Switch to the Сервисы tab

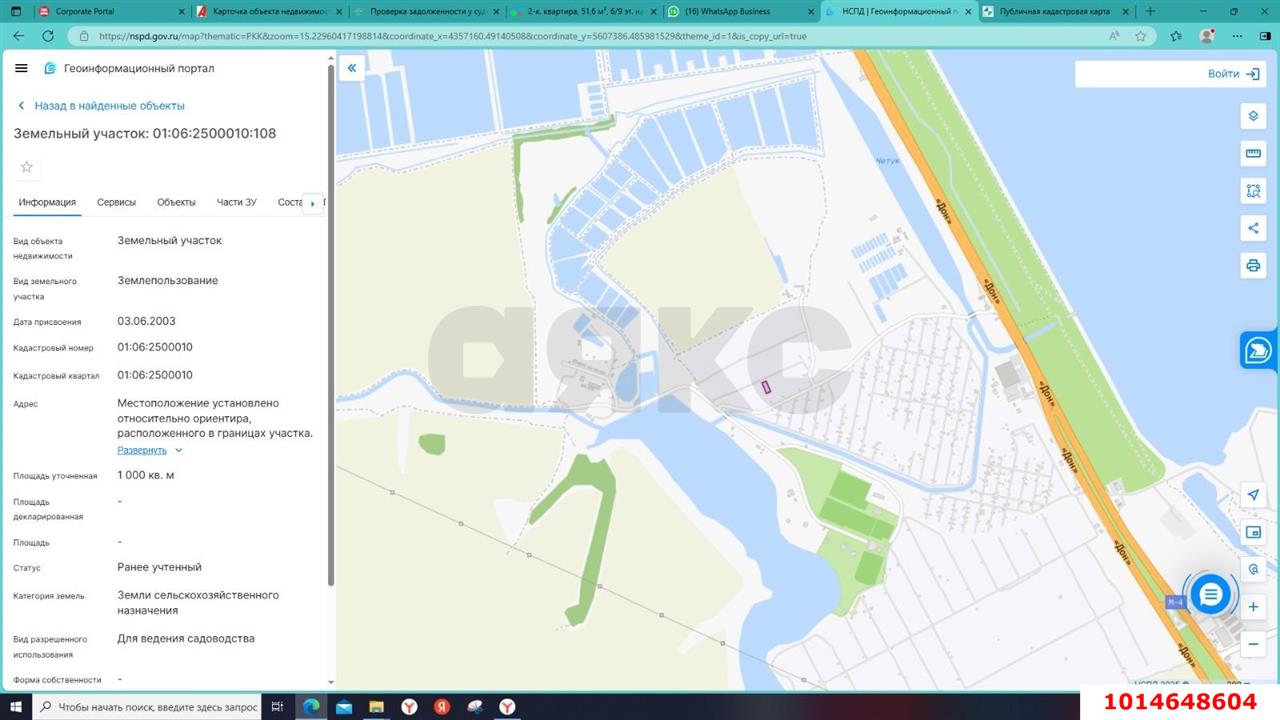pos(116,202)
